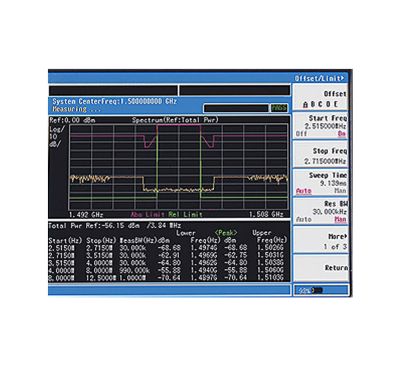Open the More 1 of 3 softkey page
Screen dimensions: 400x366
320,241
